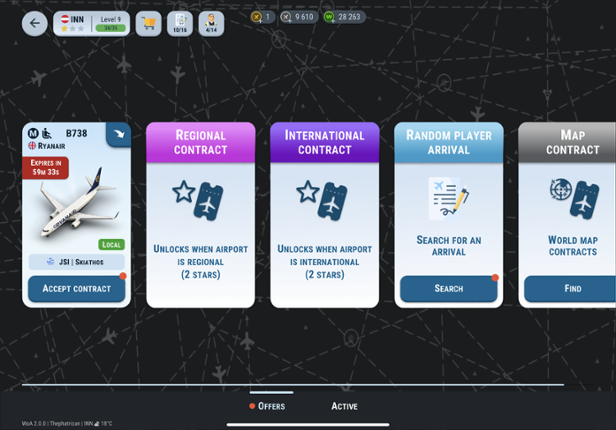Tap the silver plane currency showing 9 610
Screen dimensions: 616x430
coord(300,16)
